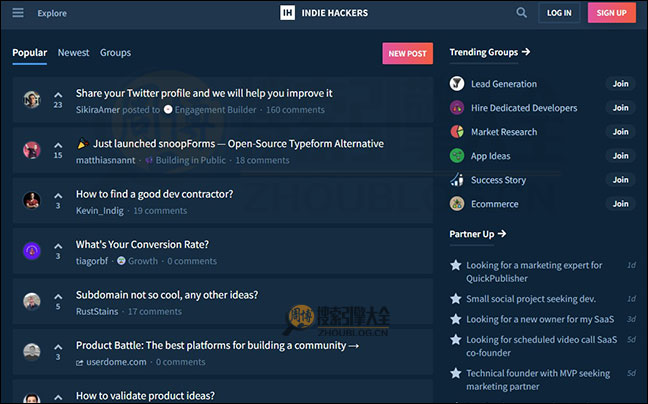Open How to validate product ideas? post

145,396
